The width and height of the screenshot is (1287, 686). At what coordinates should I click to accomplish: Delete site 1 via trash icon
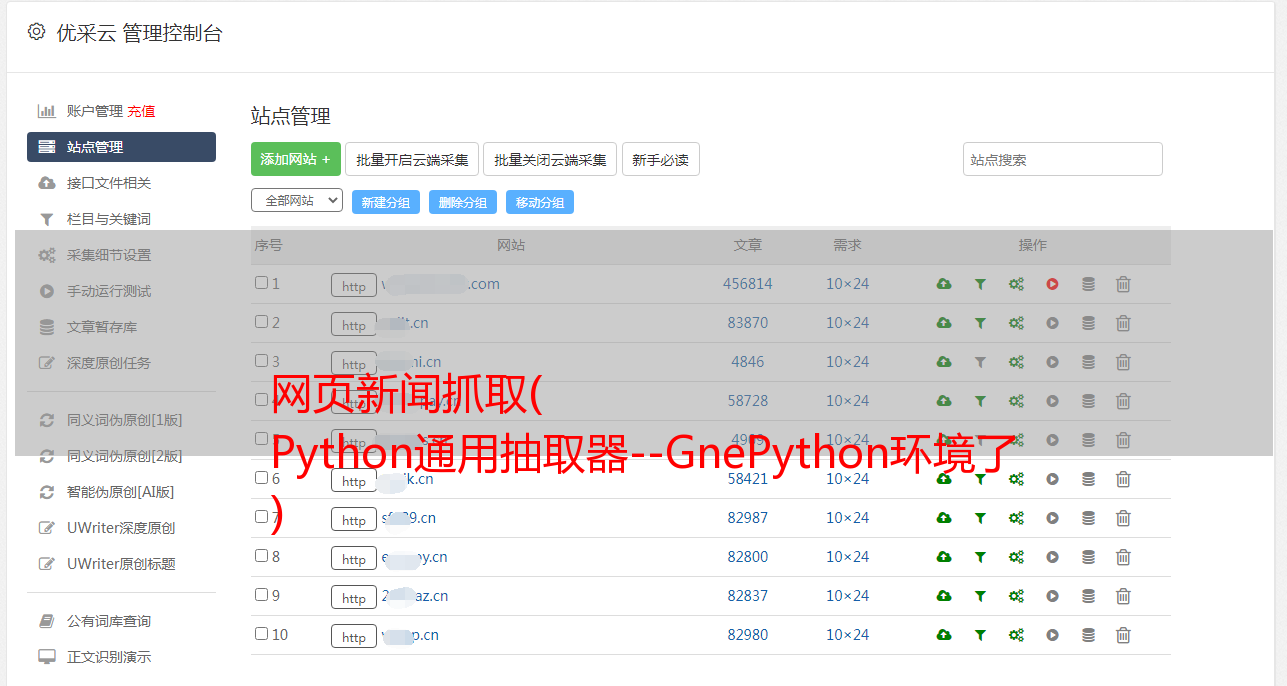pyautogui.click(x=1123, y=284)
